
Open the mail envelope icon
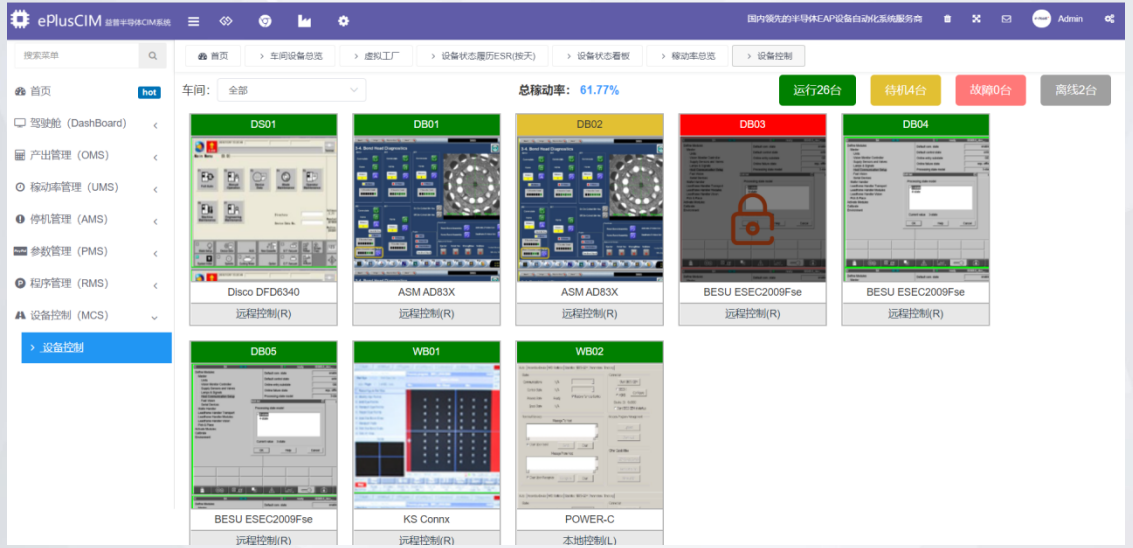click(1006, 19)
